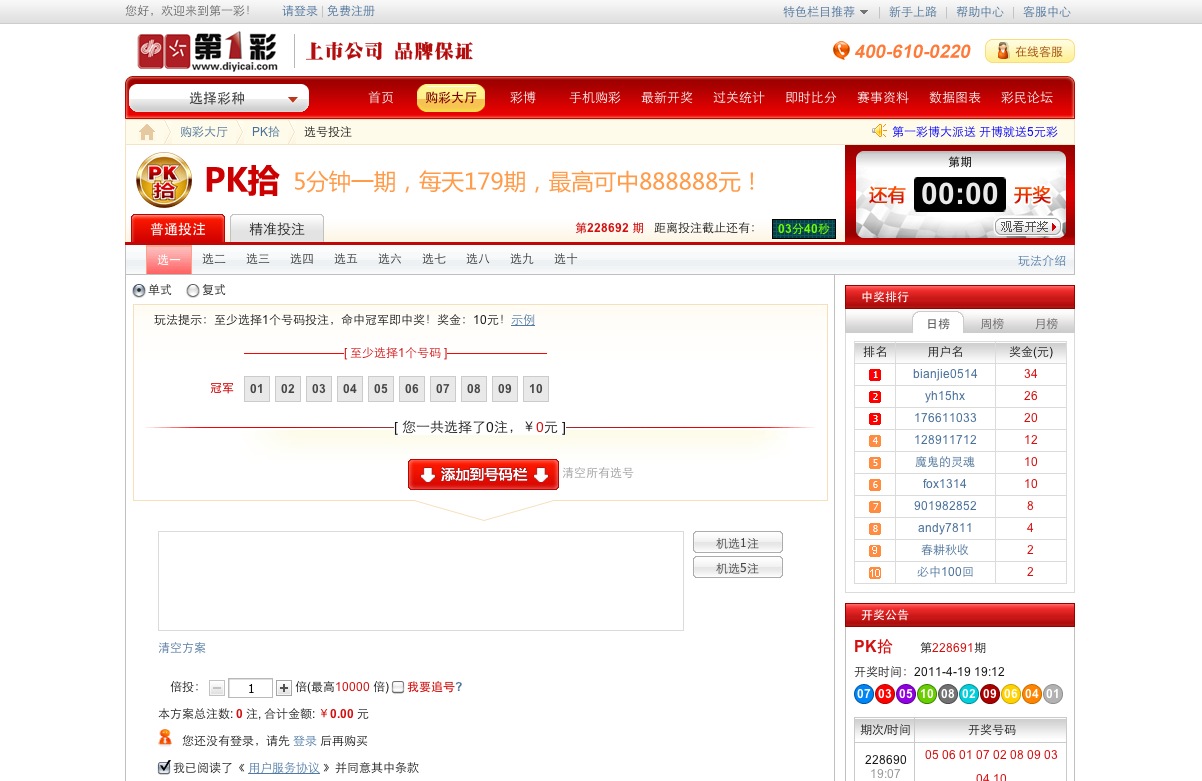Switch to the 精准投注 tab

point(277,229)
